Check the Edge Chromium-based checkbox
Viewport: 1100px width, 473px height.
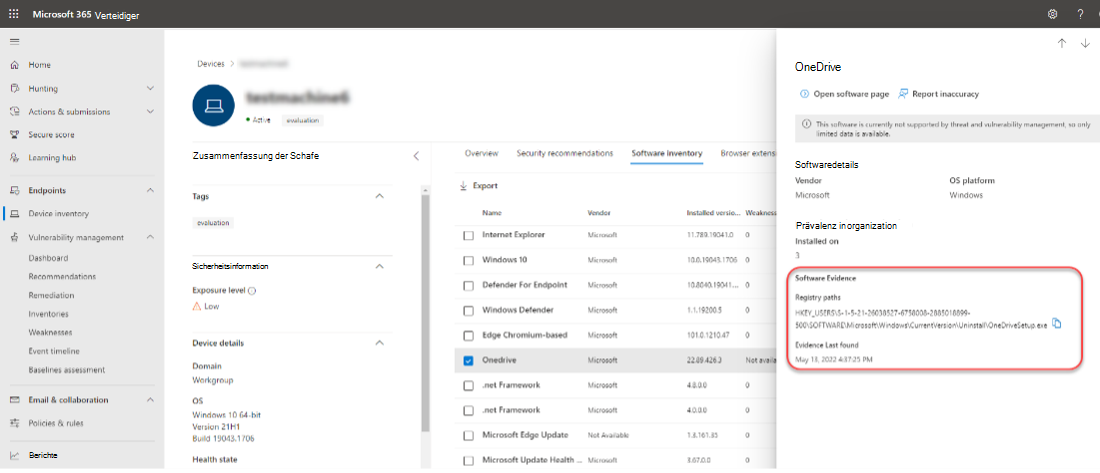click(x=468, y=335)
